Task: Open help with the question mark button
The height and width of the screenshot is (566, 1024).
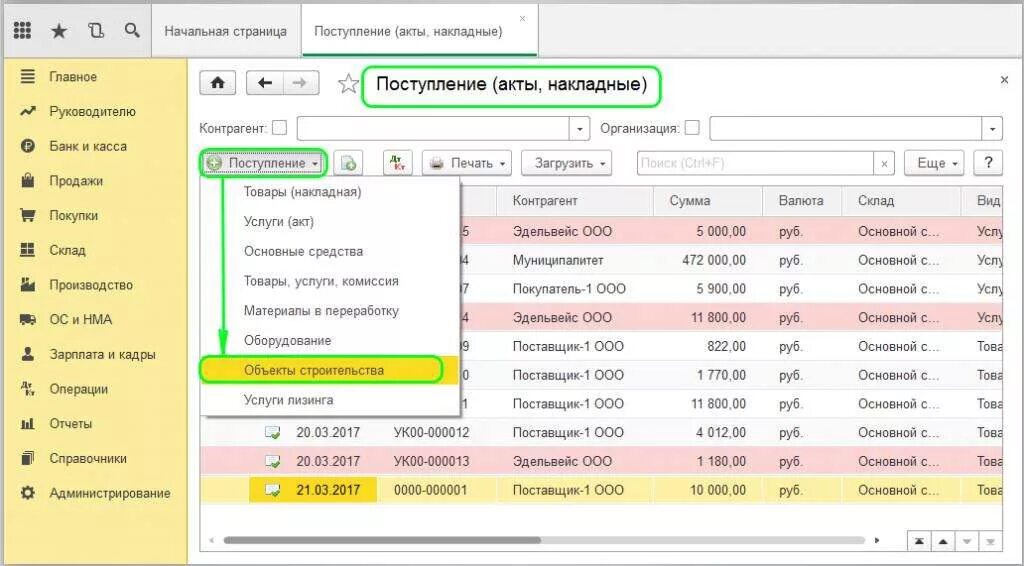Action: (x=988, y=163)
